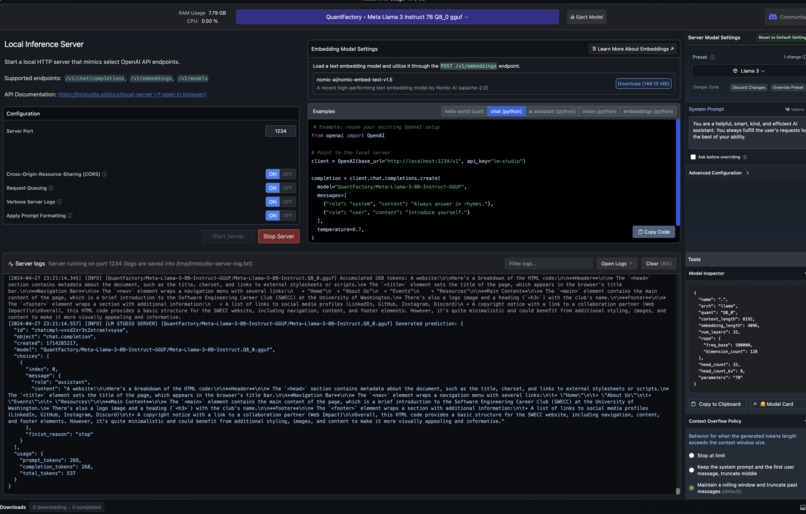Switch to the chat (python) example tab
Viewport: 806px width, 514px height.
tap(506, 112)
